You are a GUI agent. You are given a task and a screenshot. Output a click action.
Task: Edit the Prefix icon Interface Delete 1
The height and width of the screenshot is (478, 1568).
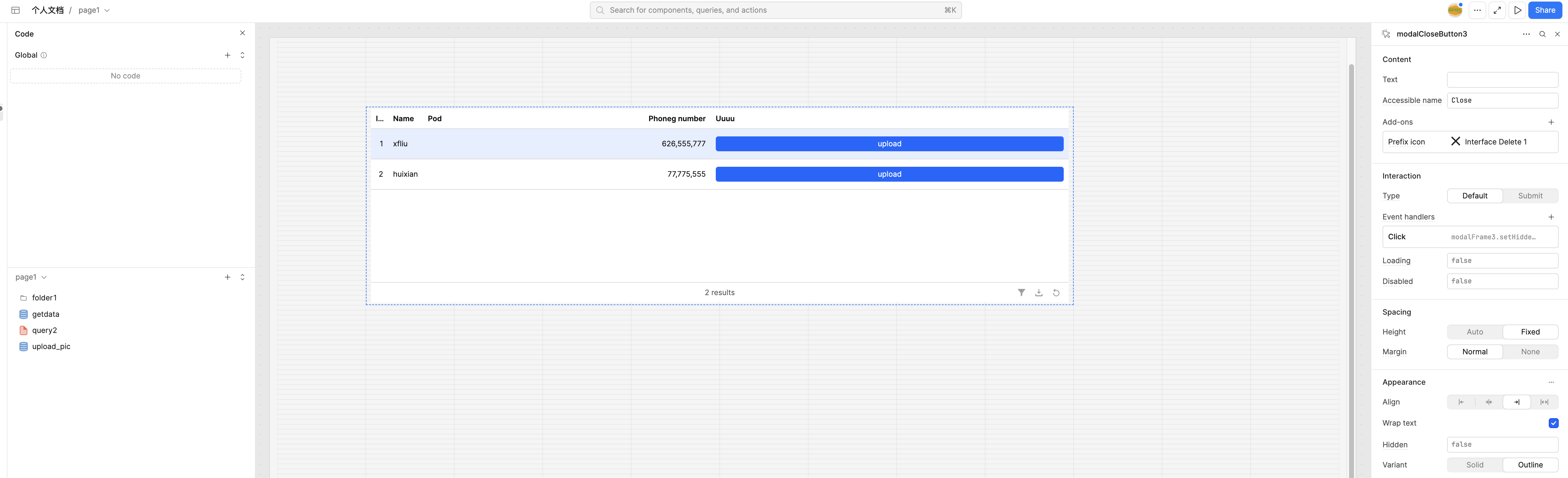coord(1470,142)
